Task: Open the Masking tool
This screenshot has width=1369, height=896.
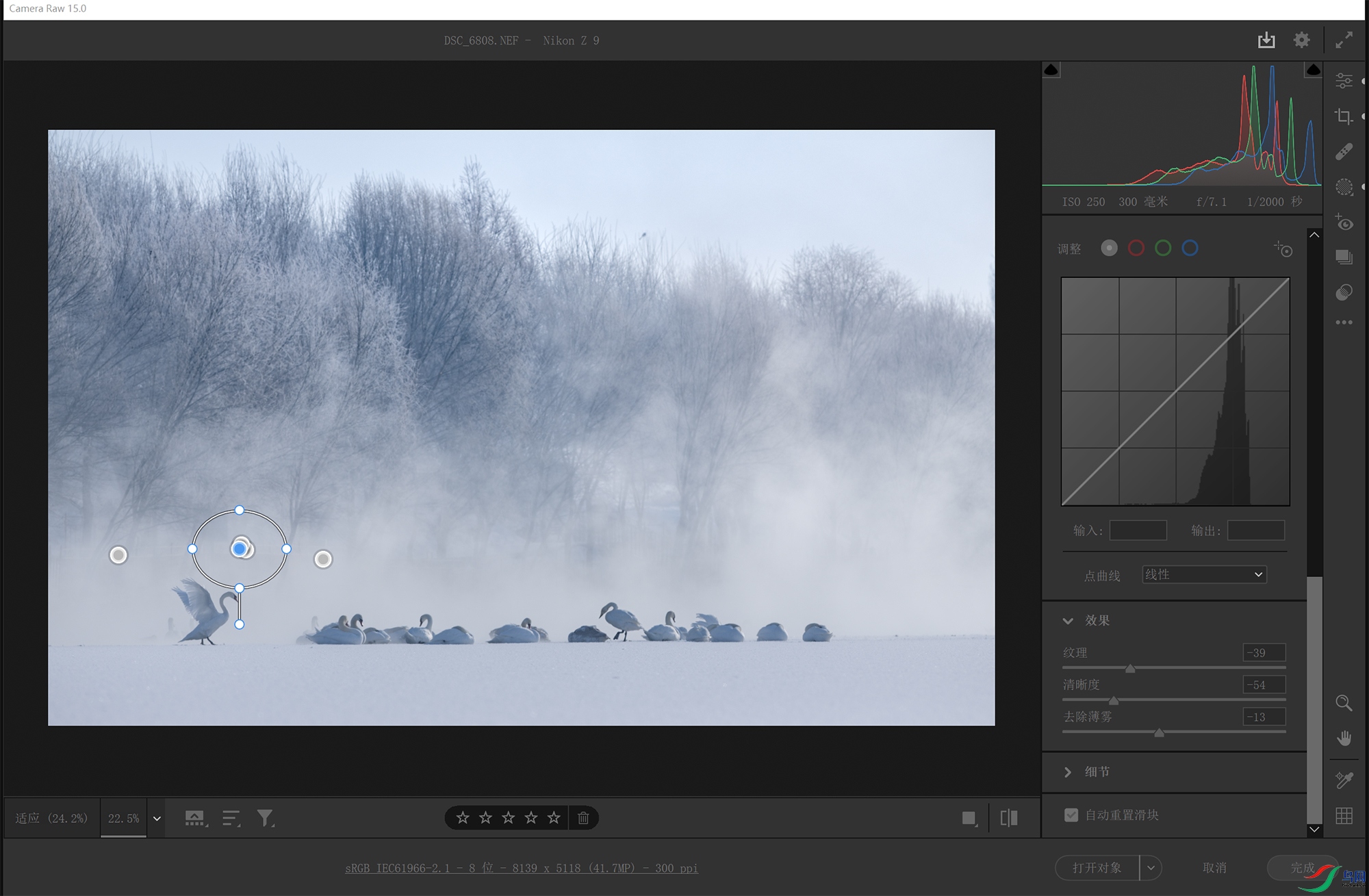Action: coord(1344,187)
